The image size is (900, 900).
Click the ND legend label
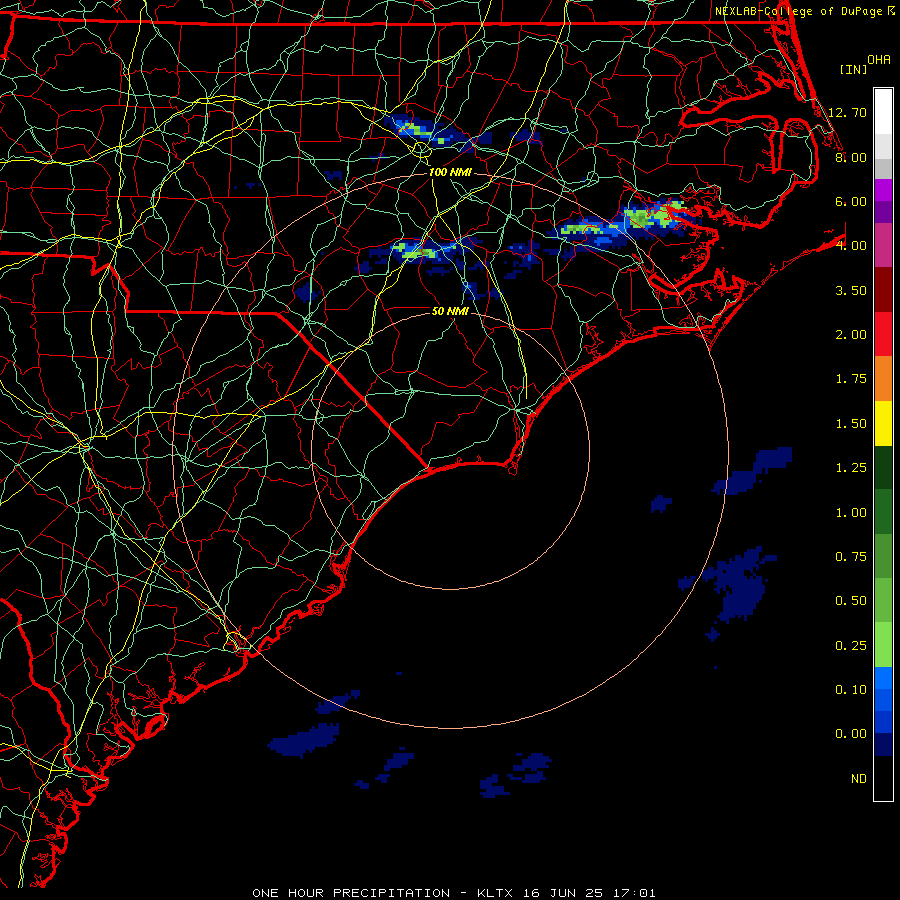(859, 779)
